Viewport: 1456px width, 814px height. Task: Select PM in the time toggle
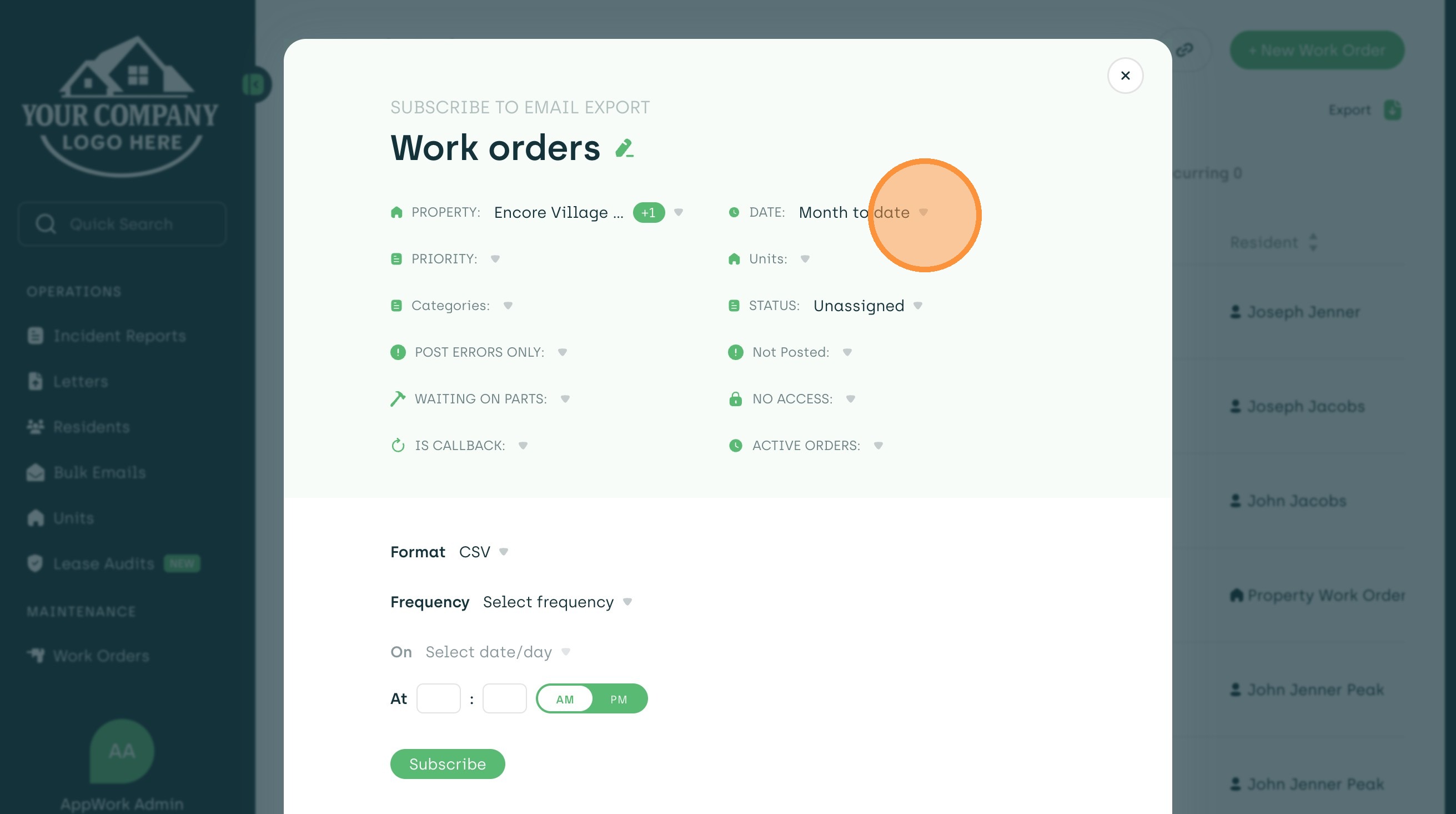click(619, 699)
